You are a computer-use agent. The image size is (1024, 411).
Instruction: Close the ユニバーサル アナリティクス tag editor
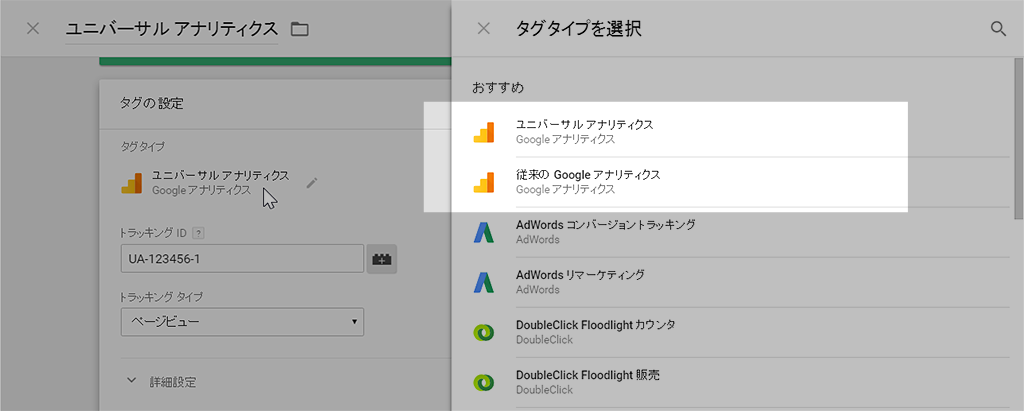(32, 29)
